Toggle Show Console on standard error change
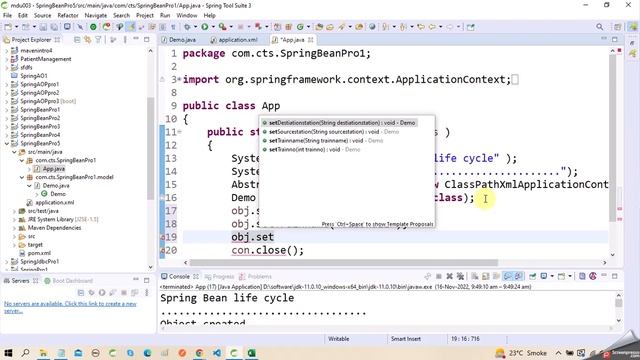The height and width of the screenshot is (360, 640). pos(518,276)
